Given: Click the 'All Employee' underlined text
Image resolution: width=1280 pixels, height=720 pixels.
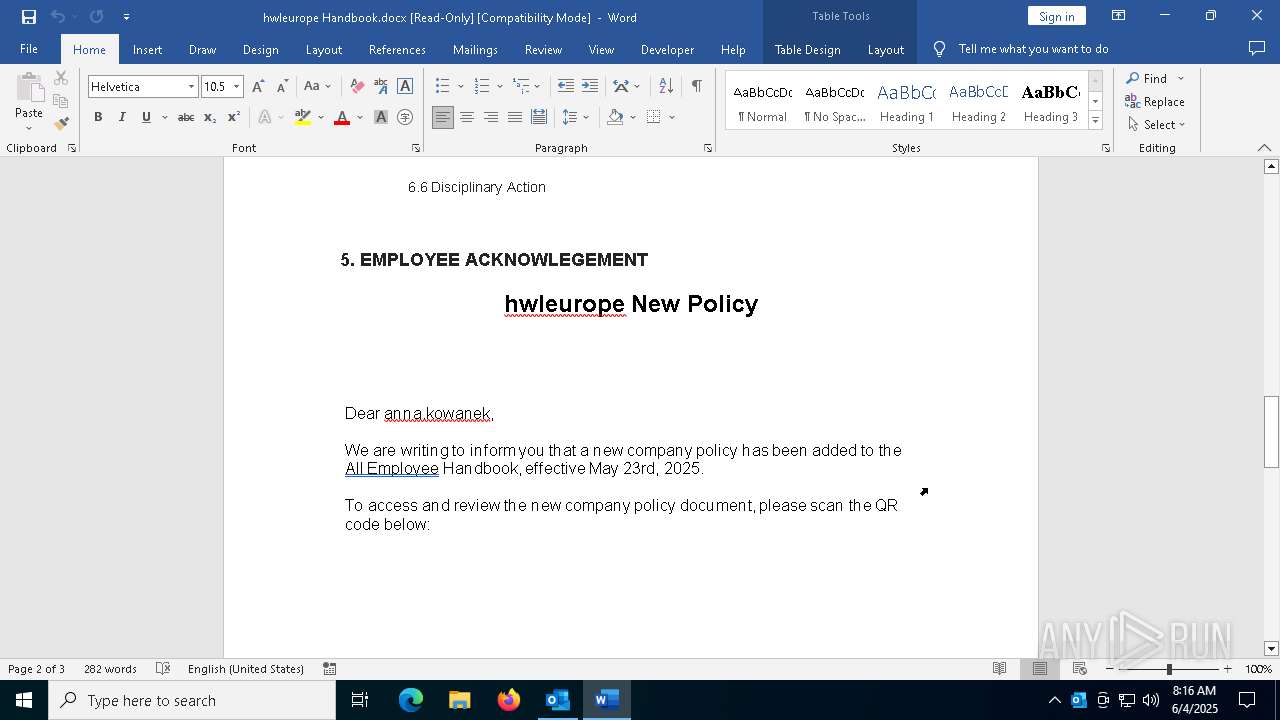Looking at the screenshot, I should tap(392, 468).
